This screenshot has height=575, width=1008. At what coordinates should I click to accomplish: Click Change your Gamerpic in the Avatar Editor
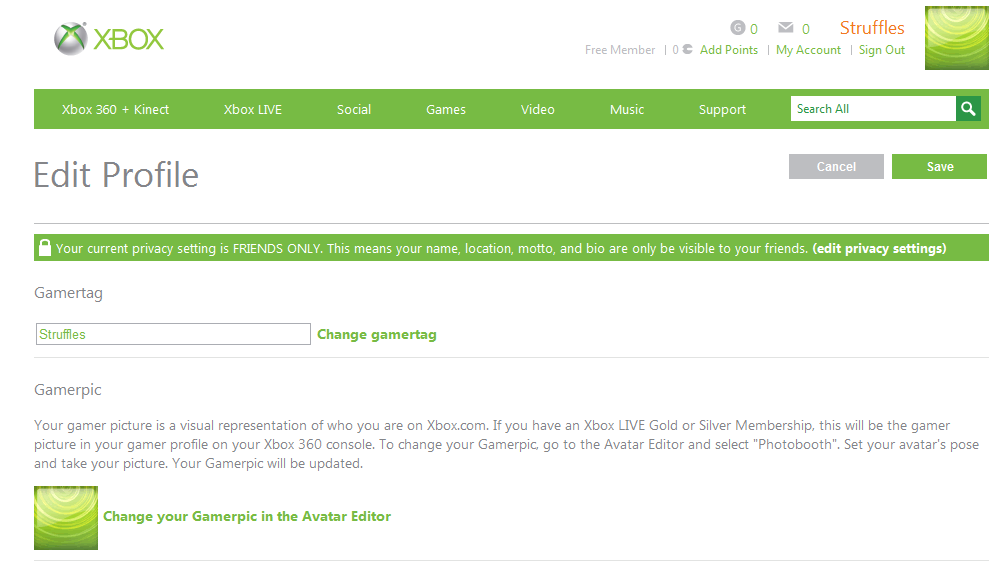pos(247,516)
